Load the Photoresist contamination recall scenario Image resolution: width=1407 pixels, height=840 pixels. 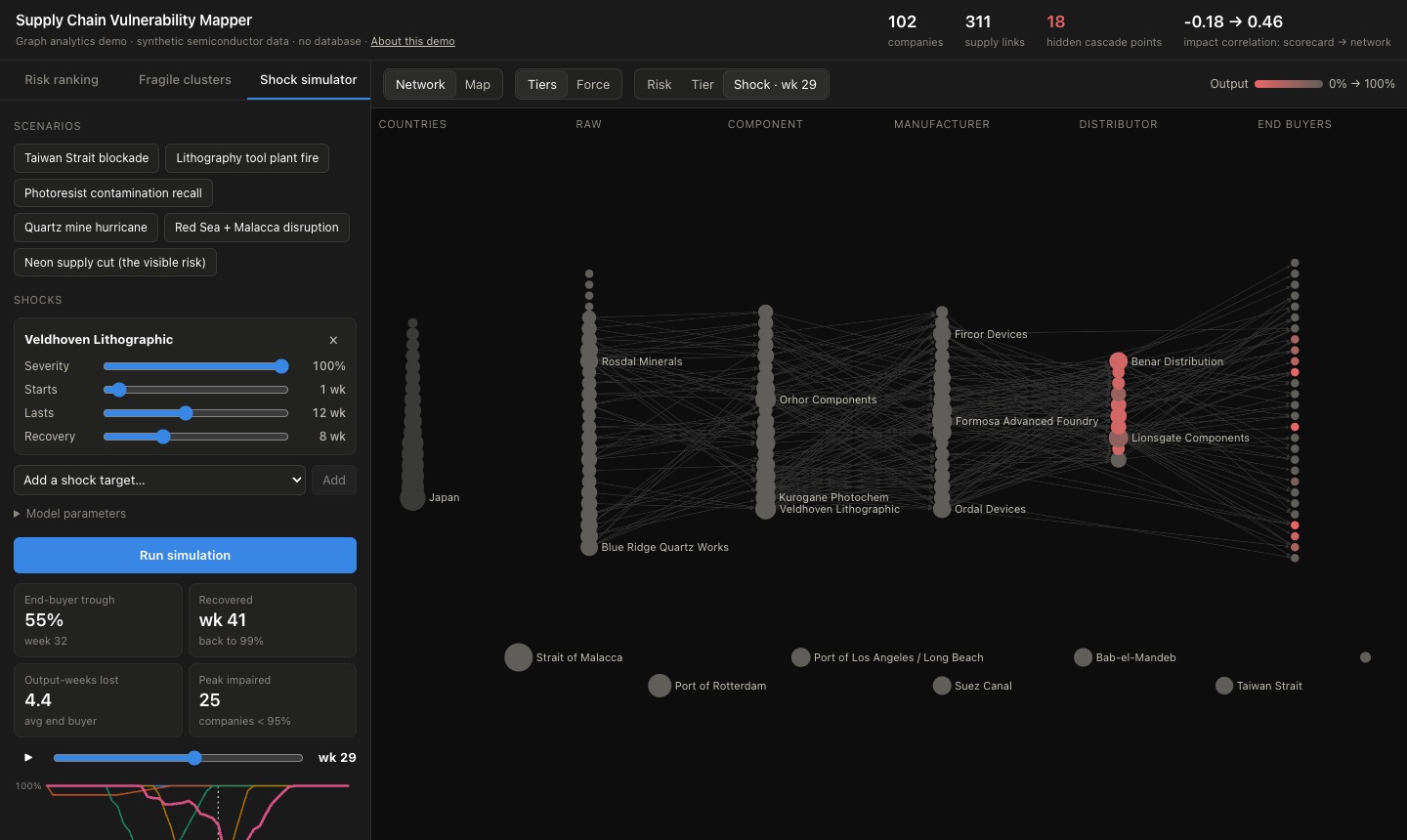pyautogui.click(x=113, y=193)
